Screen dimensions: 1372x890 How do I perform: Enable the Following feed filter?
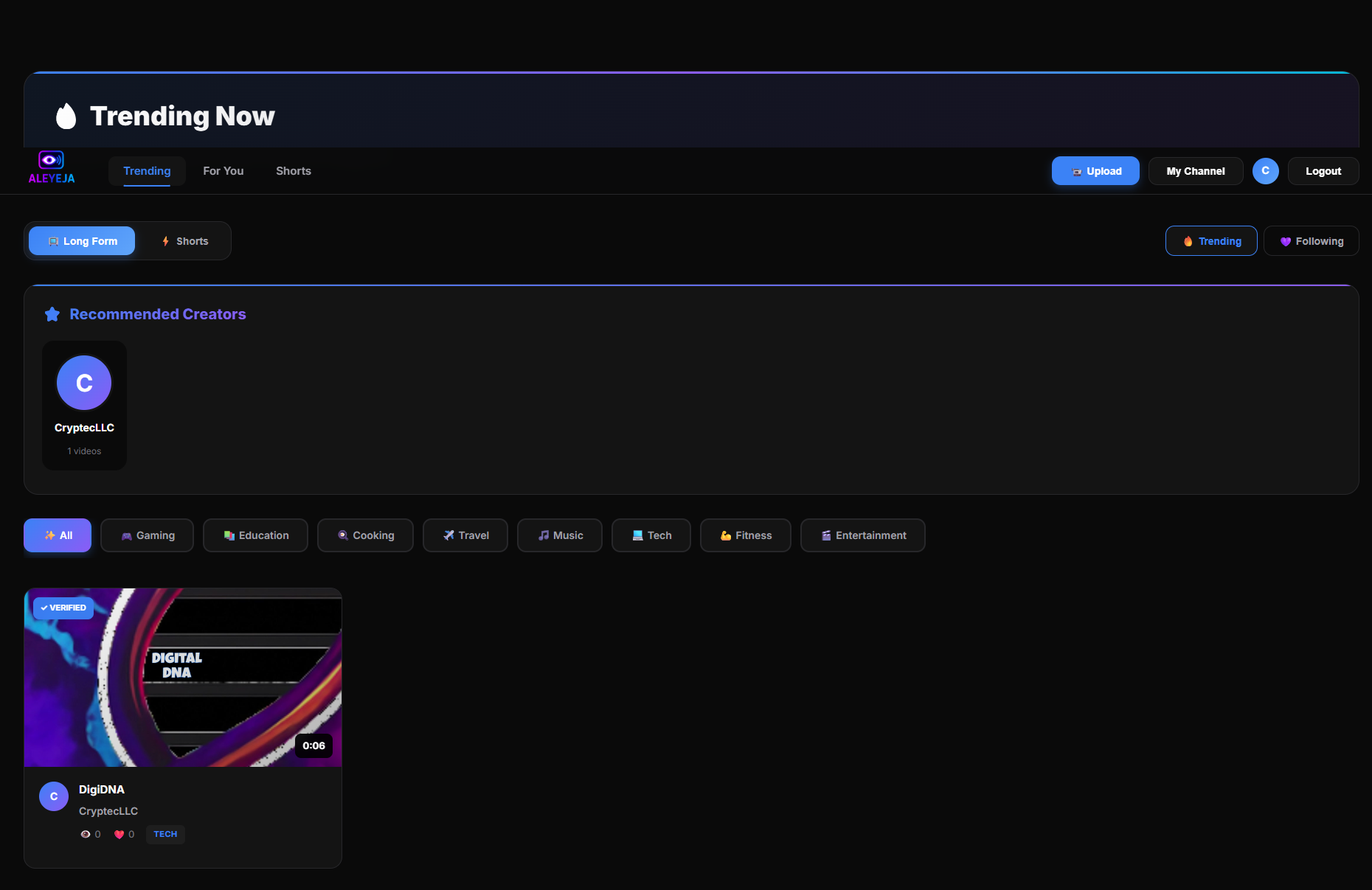click(x=1311, y=241)
